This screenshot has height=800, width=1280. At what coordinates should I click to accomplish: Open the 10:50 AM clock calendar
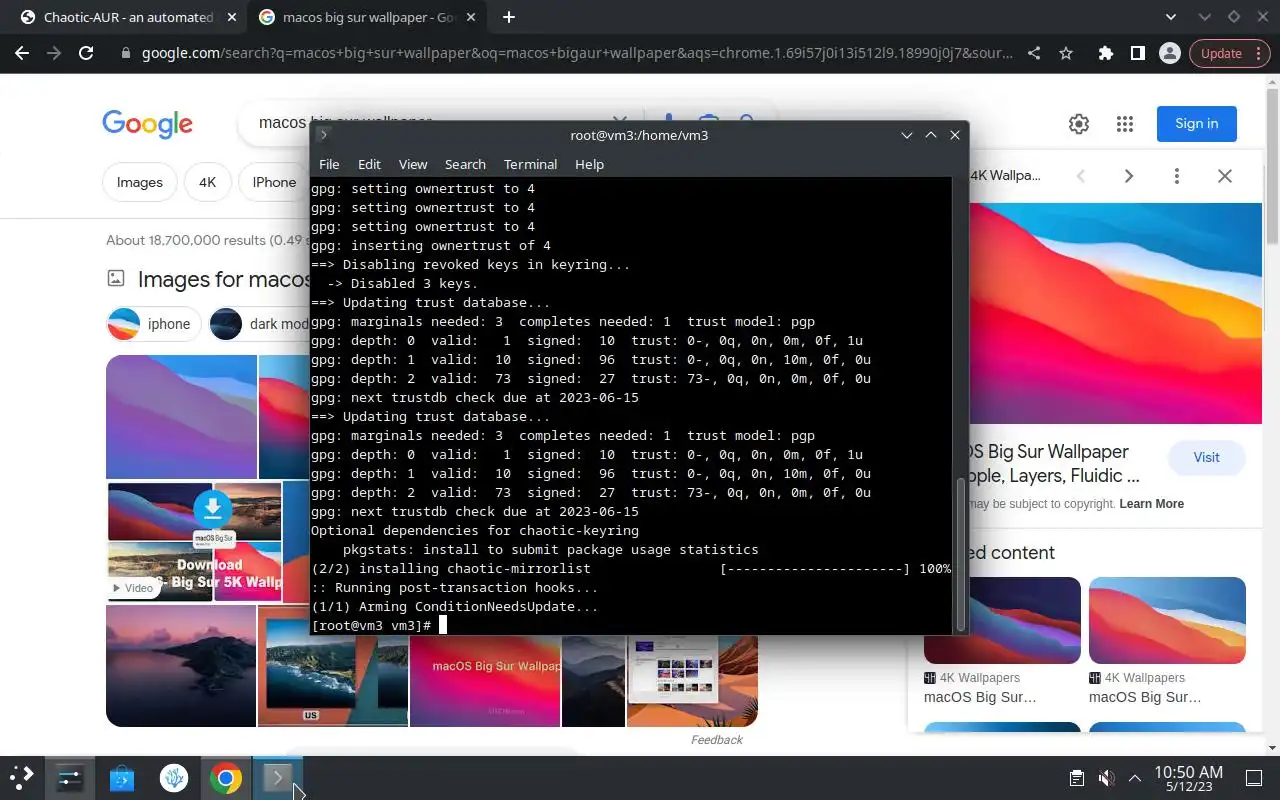1188,778
